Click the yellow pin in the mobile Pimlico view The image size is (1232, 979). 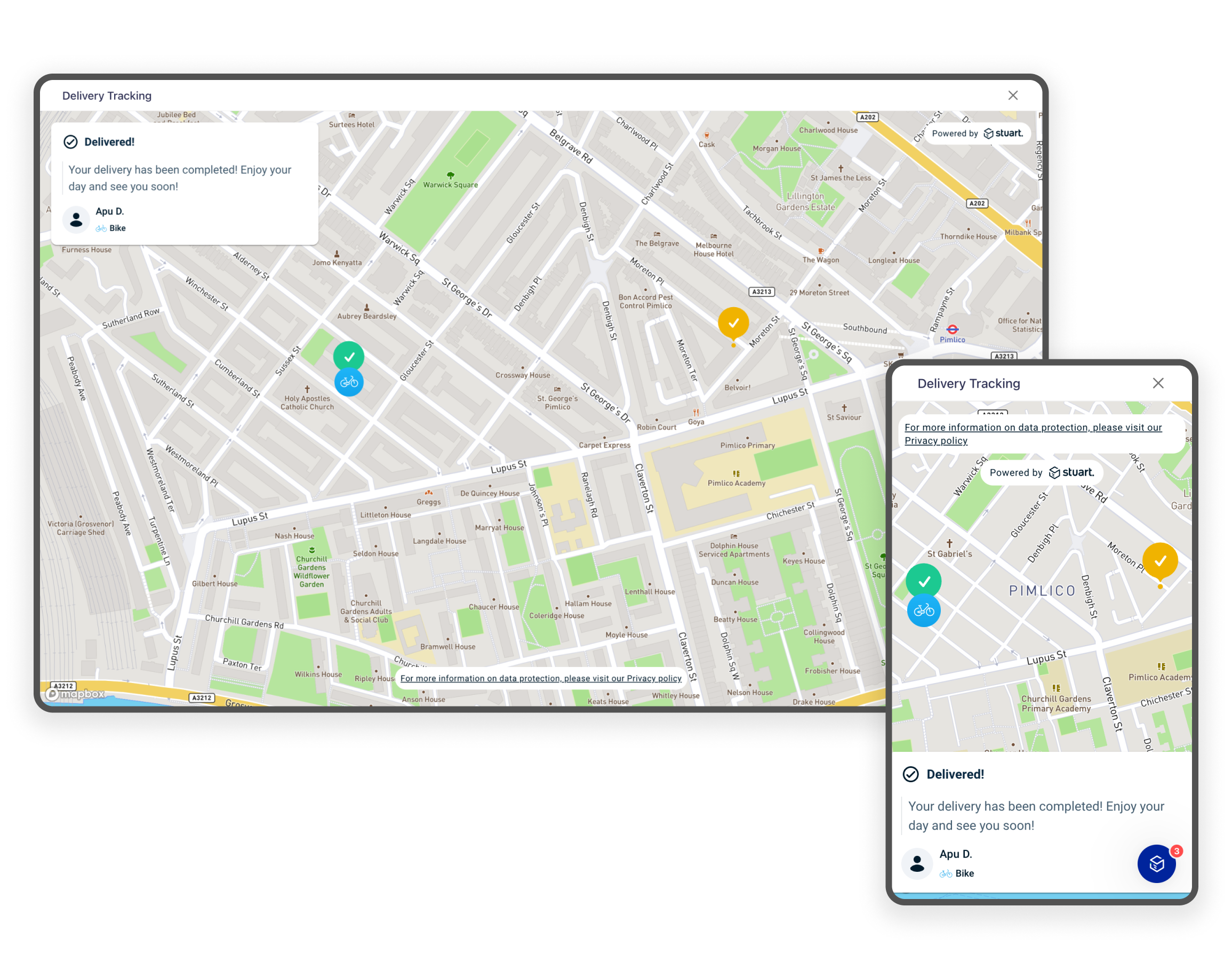(x=1161, y=560)
